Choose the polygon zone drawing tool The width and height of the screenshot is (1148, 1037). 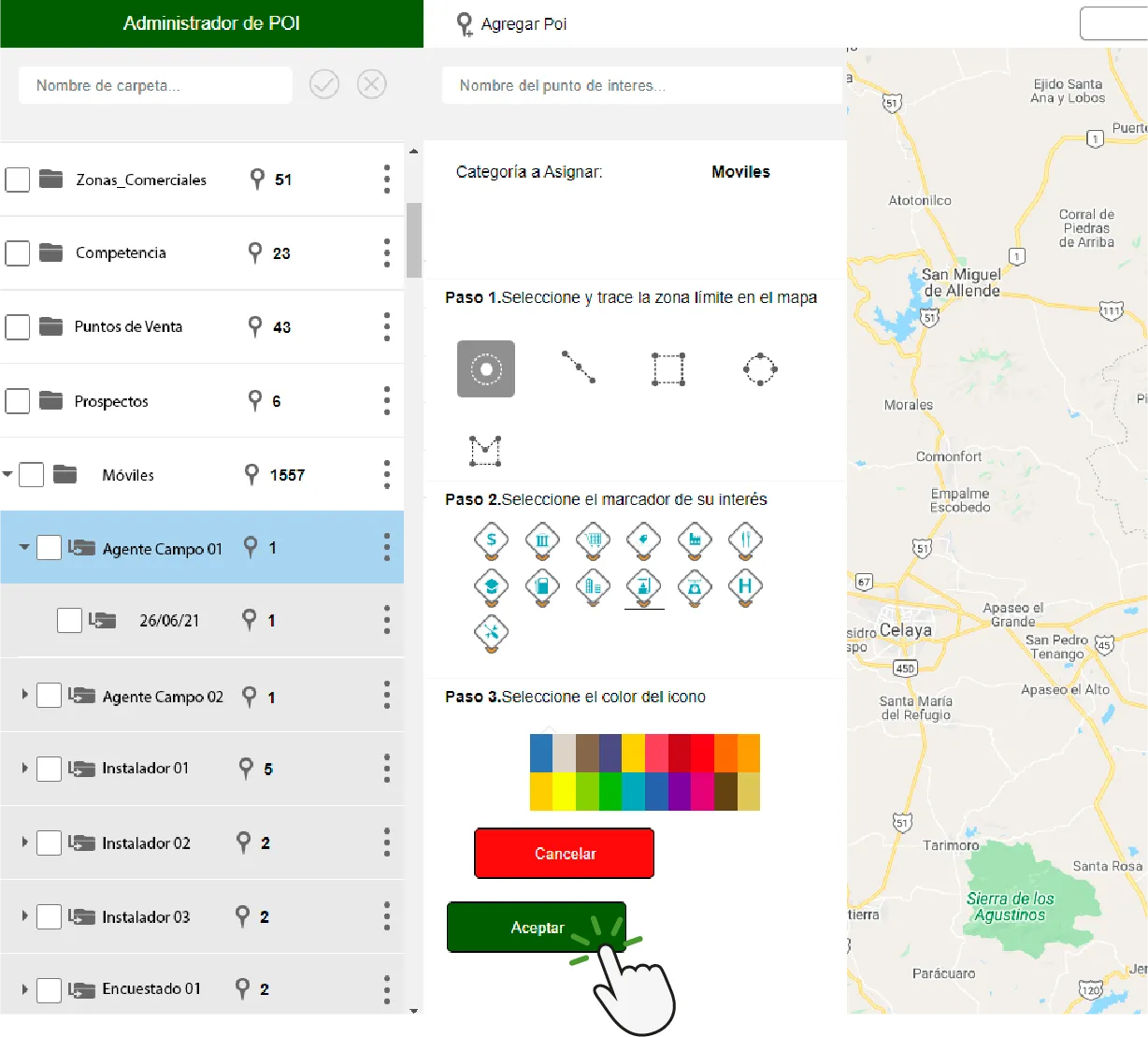pos(485,451)
